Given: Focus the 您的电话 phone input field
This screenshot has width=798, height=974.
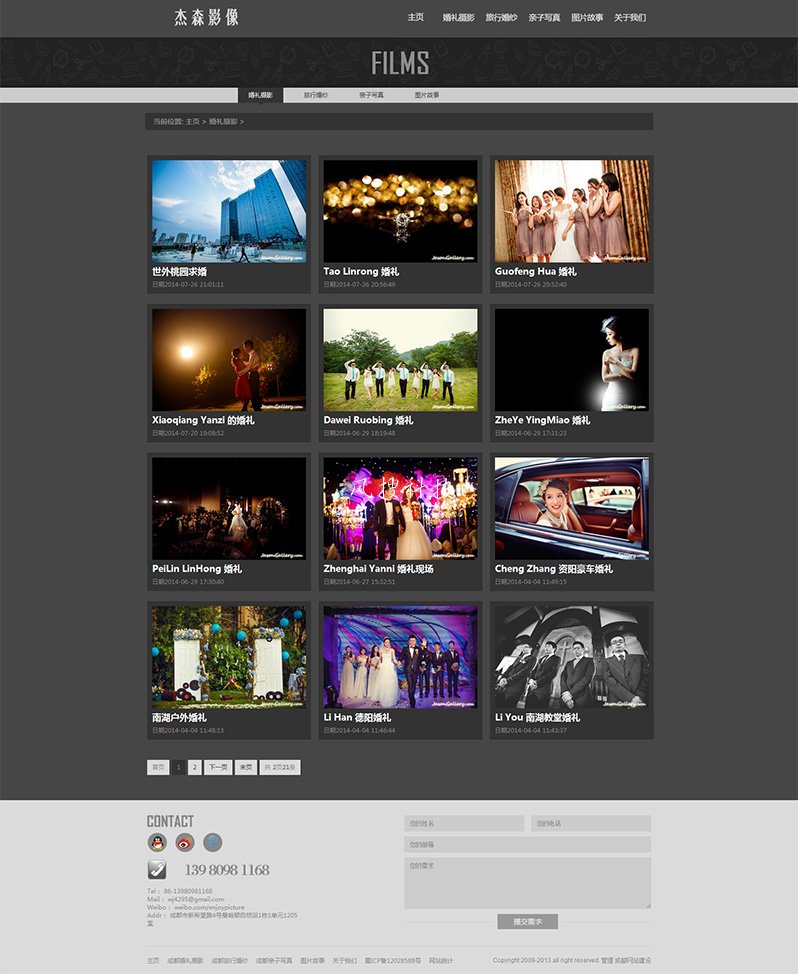Looking at the screenshot, I should pos(591,823).
